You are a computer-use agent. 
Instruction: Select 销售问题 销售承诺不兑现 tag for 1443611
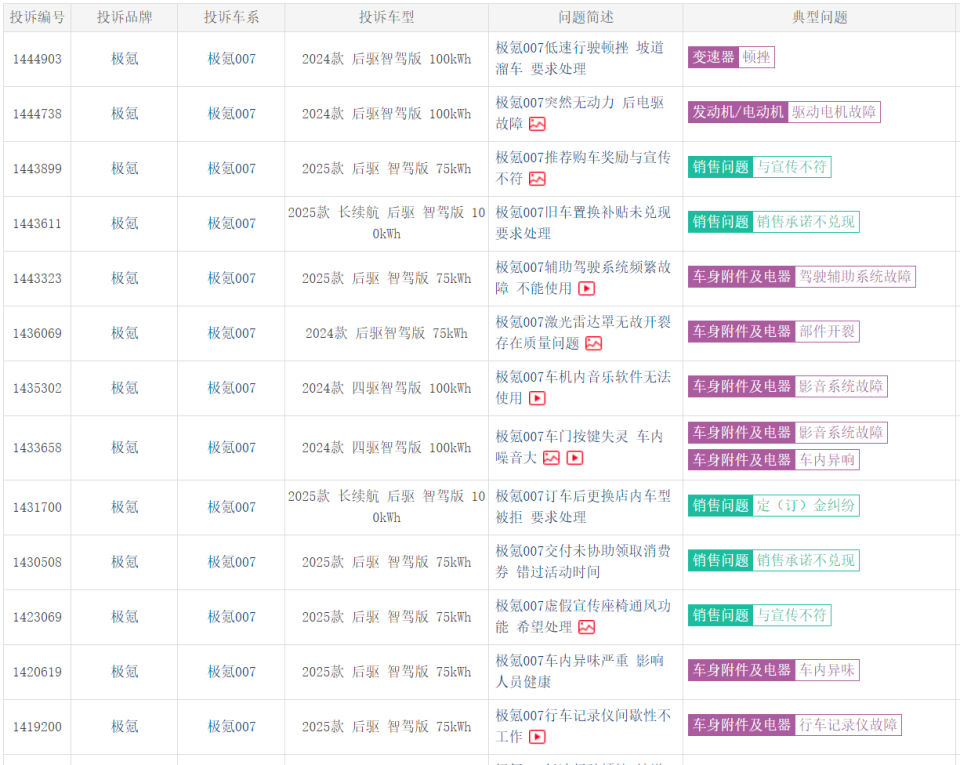(773, 222)
